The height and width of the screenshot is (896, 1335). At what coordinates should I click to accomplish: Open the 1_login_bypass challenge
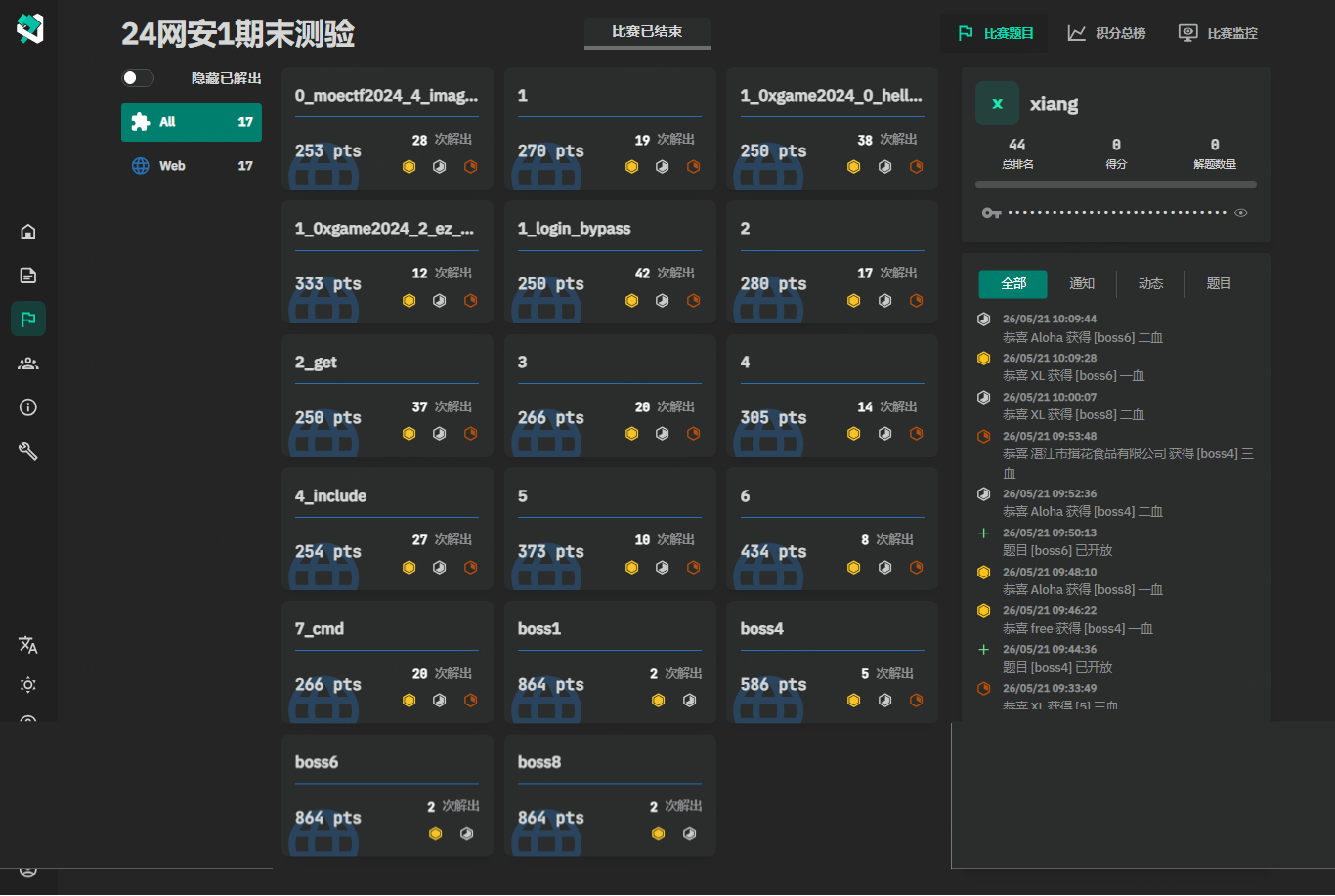click(x=610, y=262)
